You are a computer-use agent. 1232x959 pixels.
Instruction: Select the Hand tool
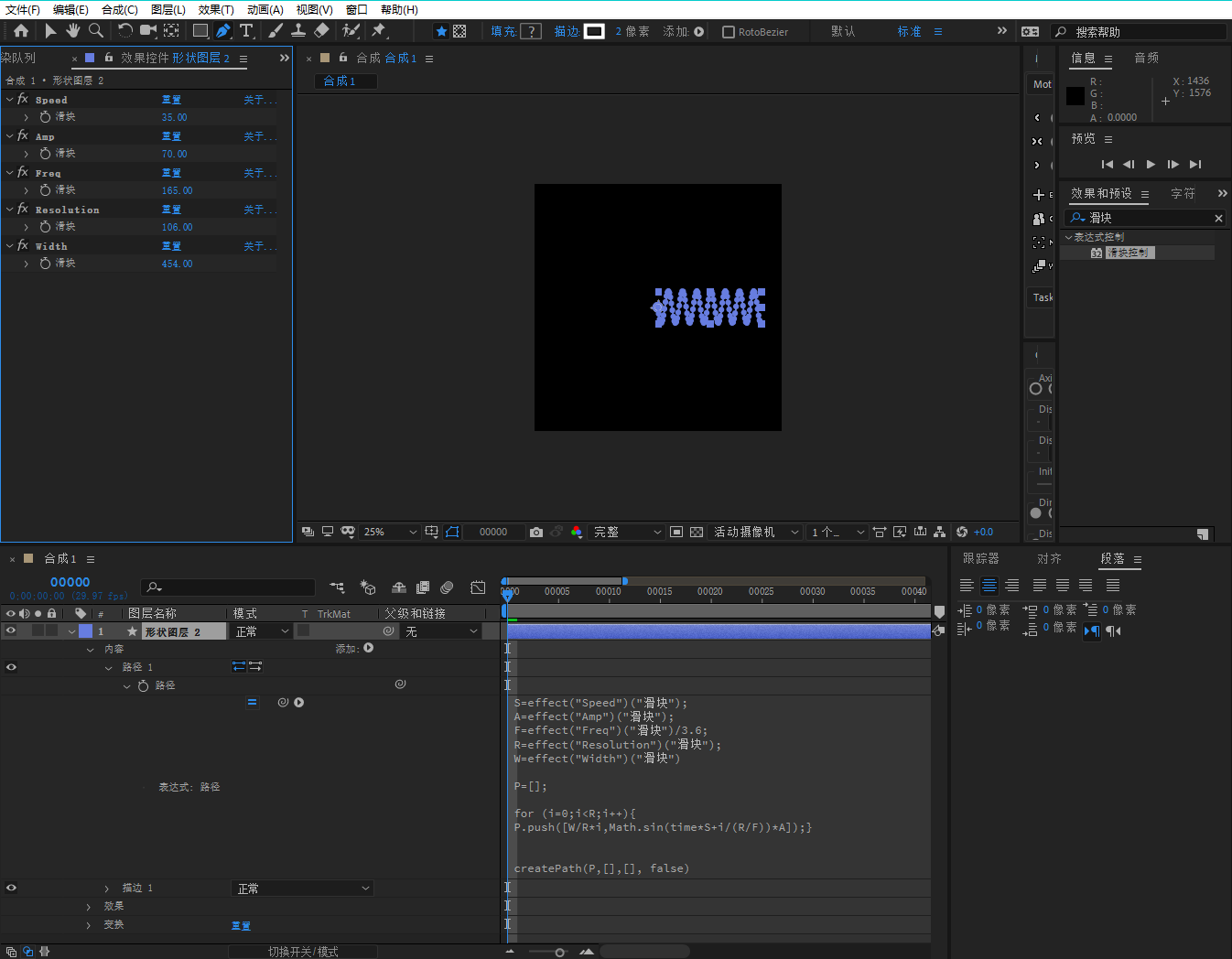click(x=73, y=31)
